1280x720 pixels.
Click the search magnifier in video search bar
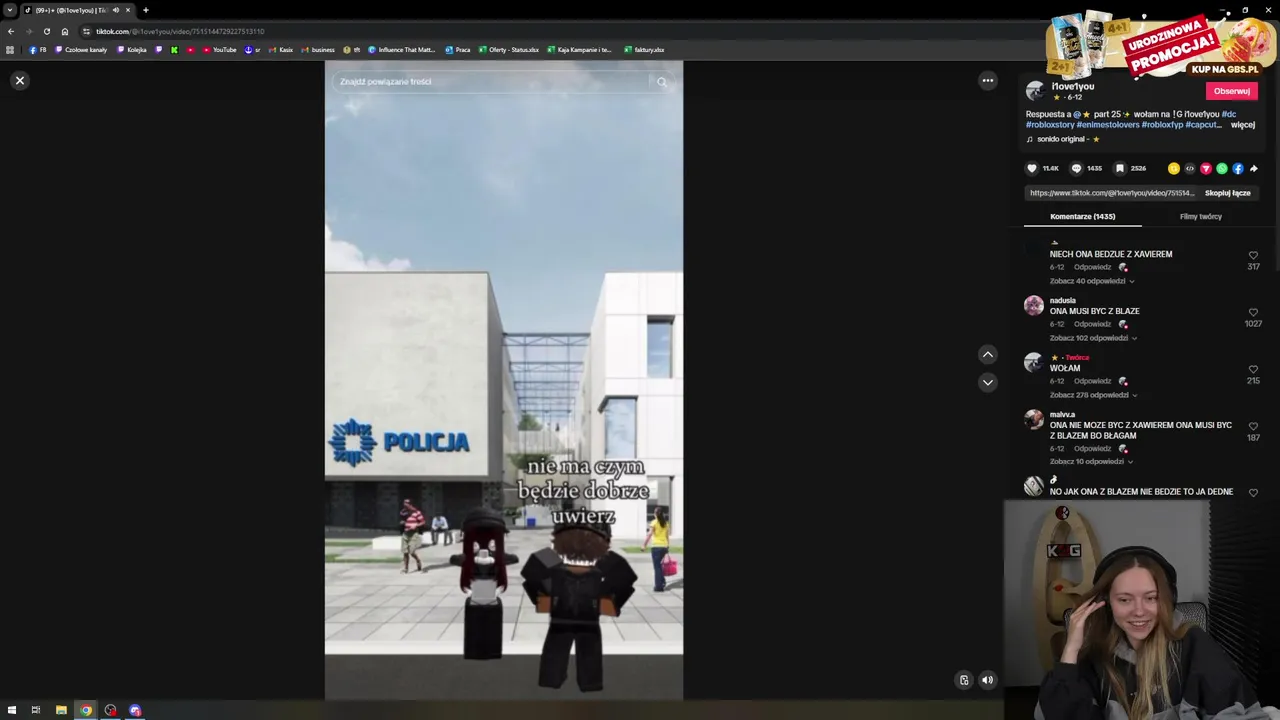662,82
